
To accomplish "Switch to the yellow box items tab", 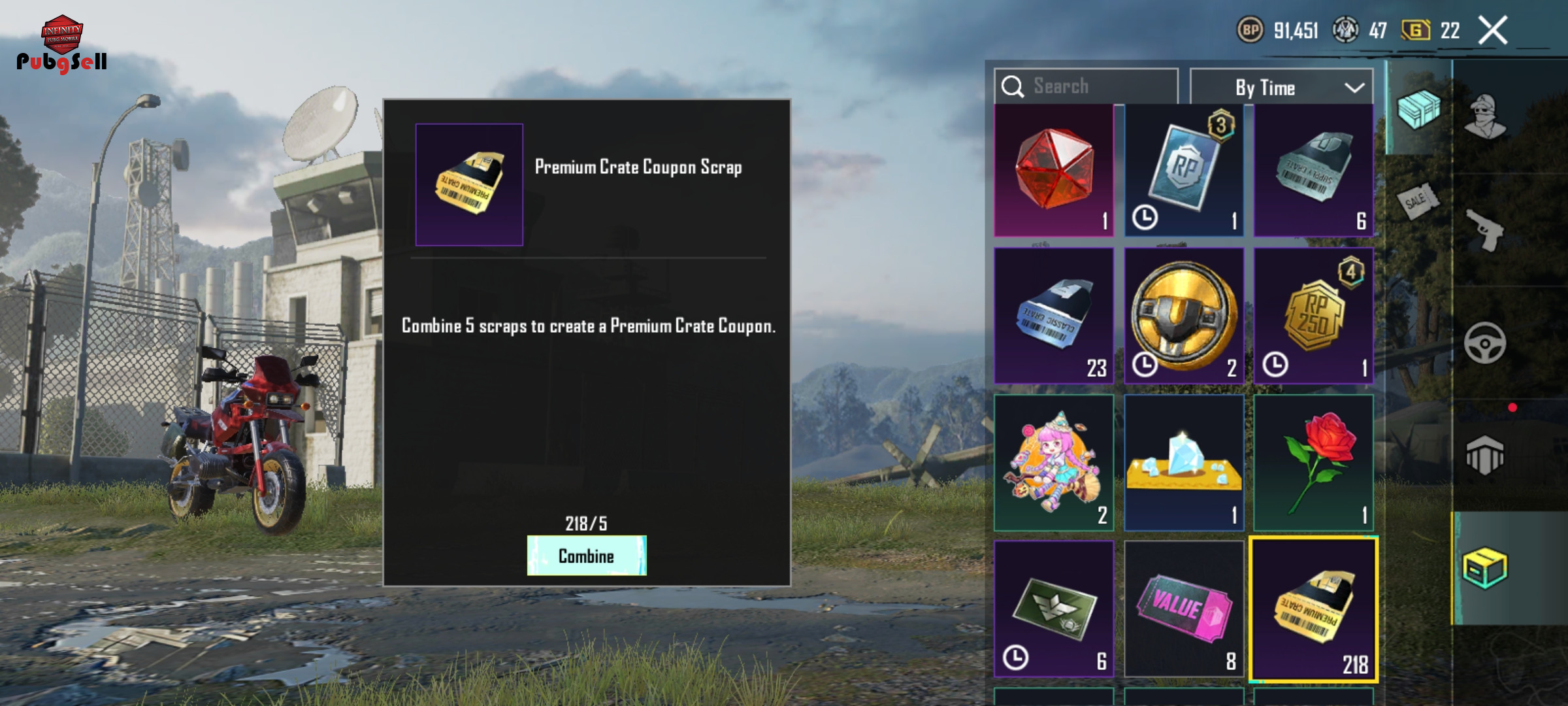I will tap(1484, 568).
